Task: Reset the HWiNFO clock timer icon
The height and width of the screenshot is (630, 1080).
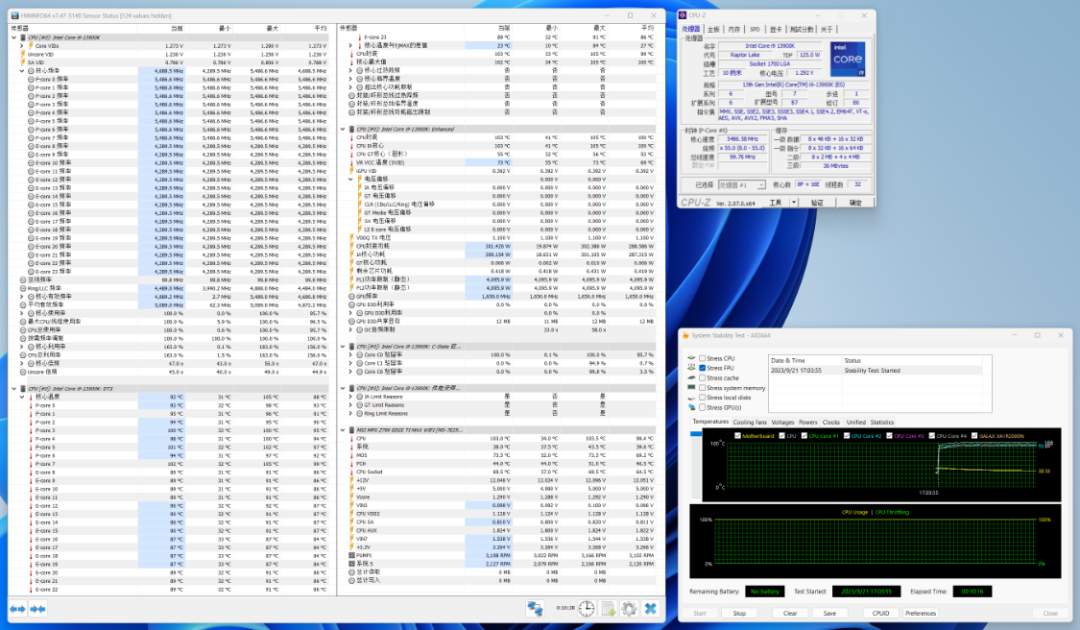Action: tap(586, 608)
